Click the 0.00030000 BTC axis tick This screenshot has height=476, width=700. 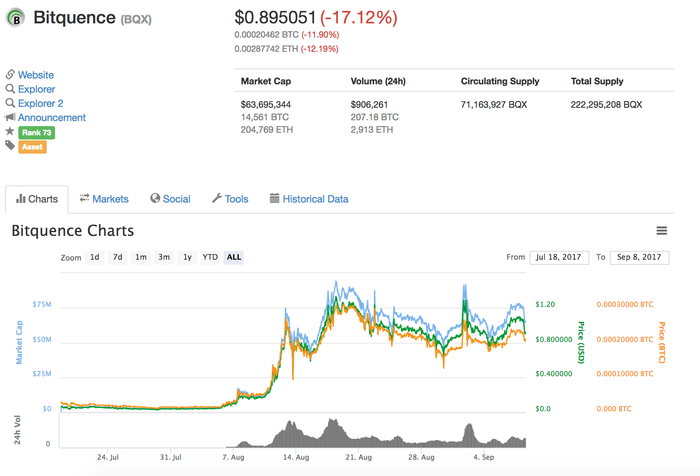tap(625, 305)
